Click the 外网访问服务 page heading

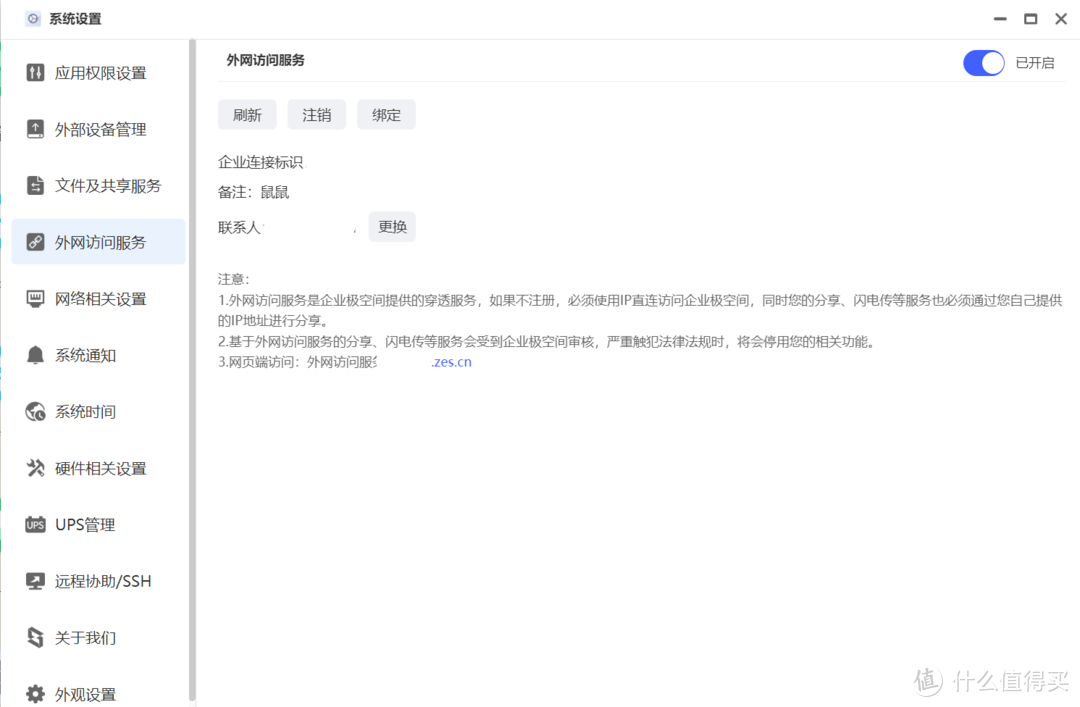click(x=265, y=61)
